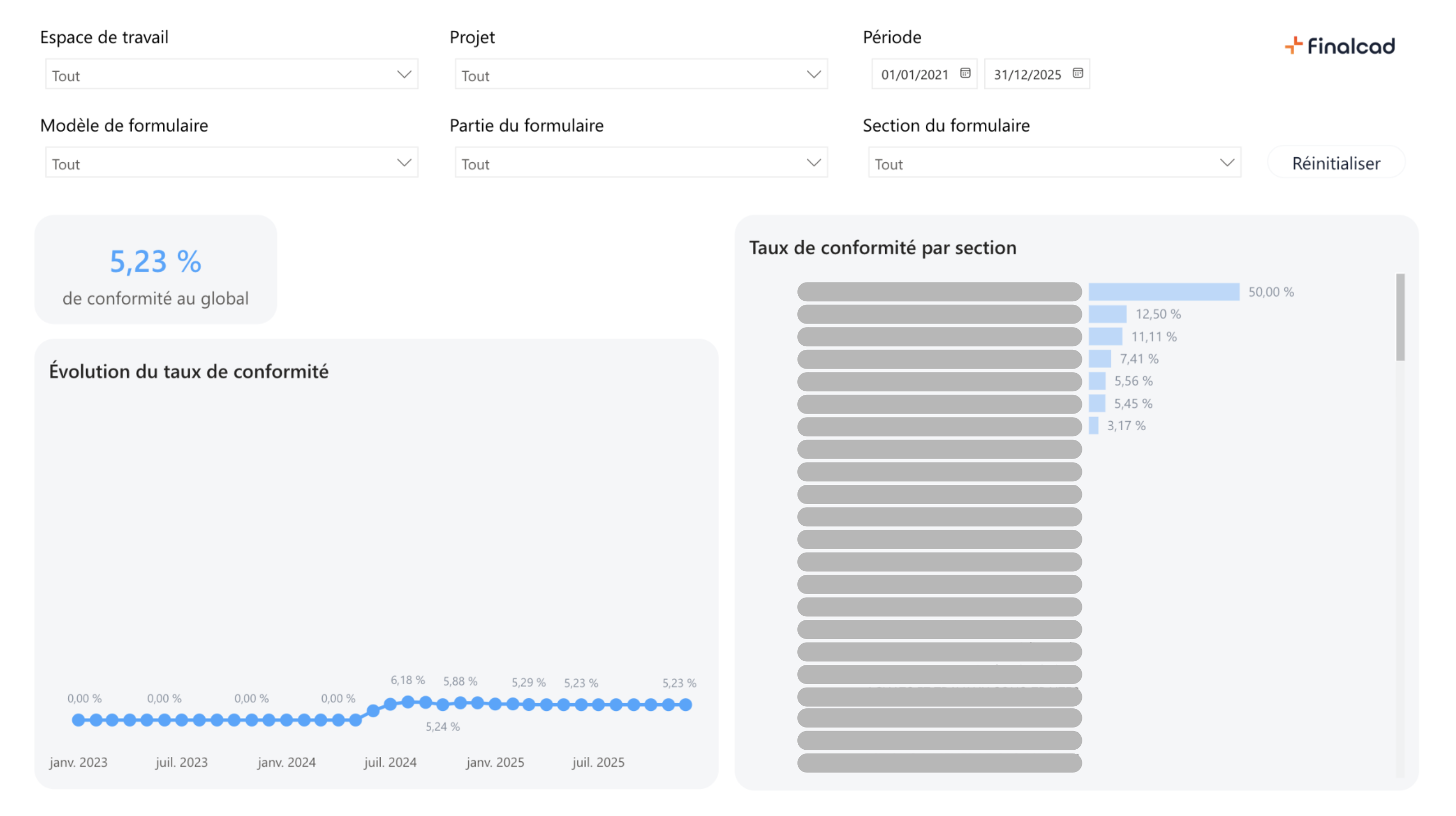1456x816 pixels.
Task: Expand the Section du formulaire dropdown
Action: click(1226, 163)
